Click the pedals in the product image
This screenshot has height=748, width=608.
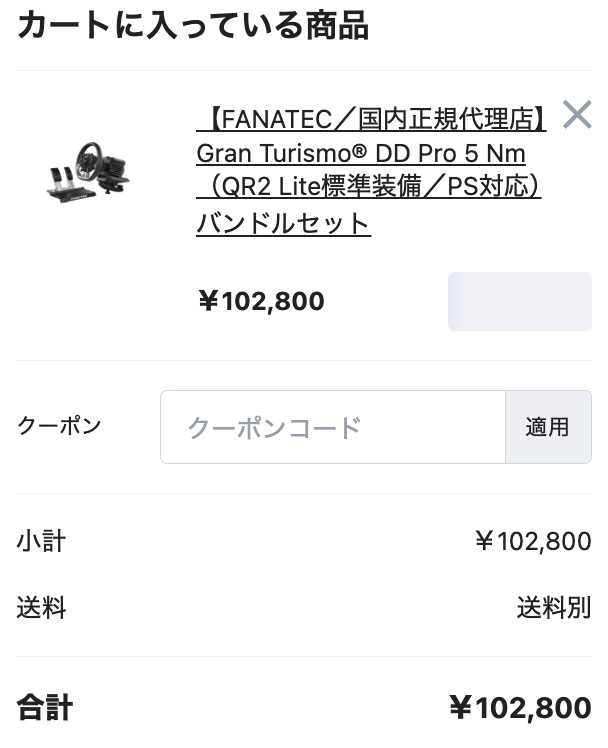pos(65,183)
